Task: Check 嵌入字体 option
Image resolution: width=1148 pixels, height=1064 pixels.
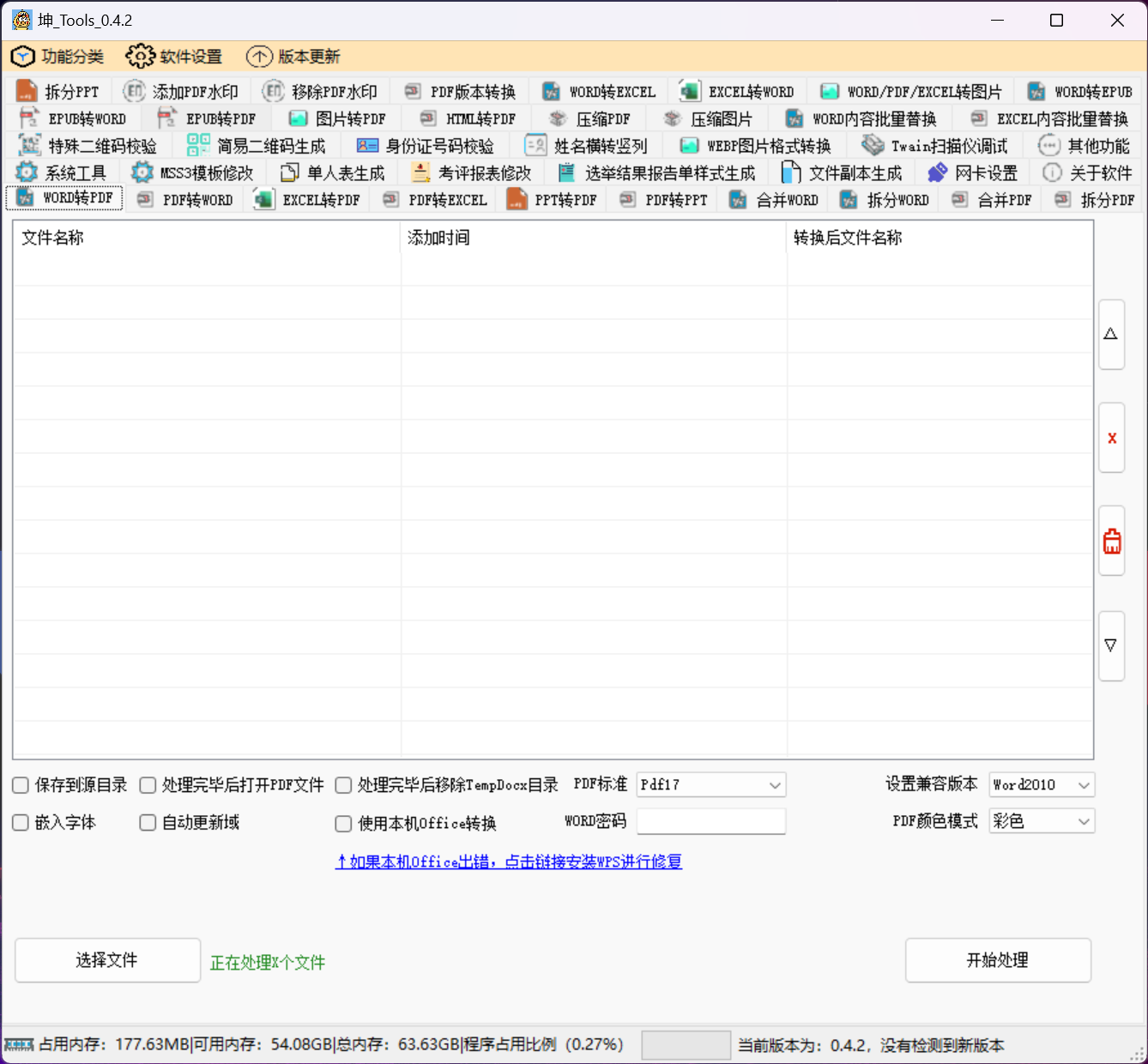Action: pyautogui.click(x=20, y=823)
